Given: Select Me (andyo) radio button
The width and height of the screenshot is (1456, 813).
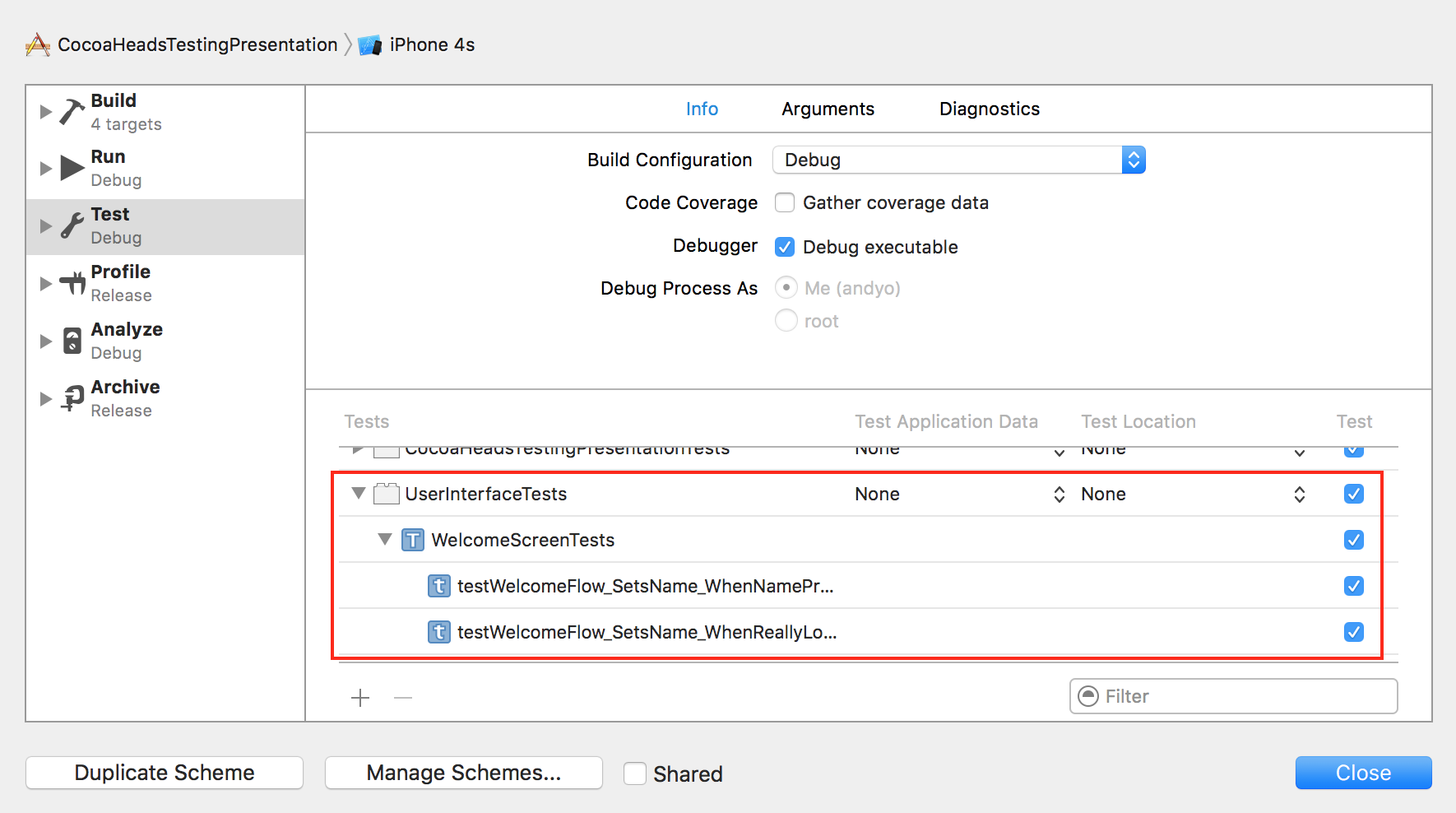Looking at the screenshot, I should pos(786,287).
